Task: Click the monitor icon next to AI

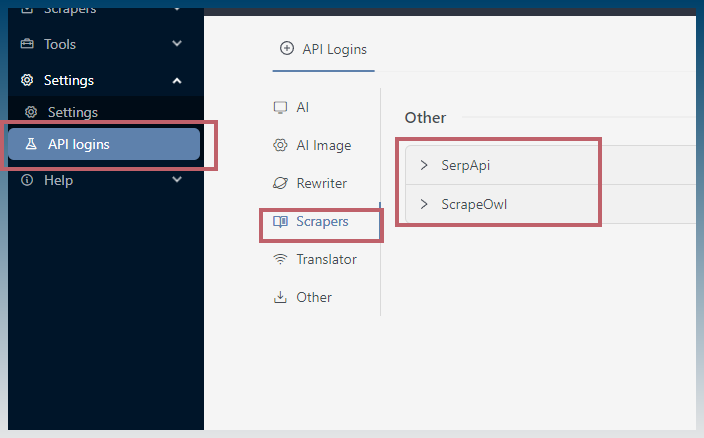Action: pos(280,108)
